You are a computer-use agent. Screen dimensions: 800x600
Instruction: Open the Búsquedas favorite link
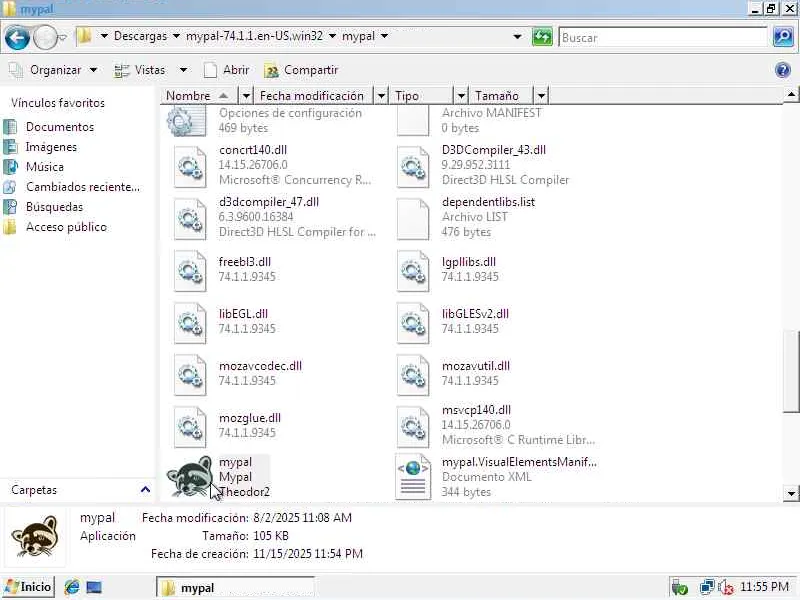tap(54, 207)
